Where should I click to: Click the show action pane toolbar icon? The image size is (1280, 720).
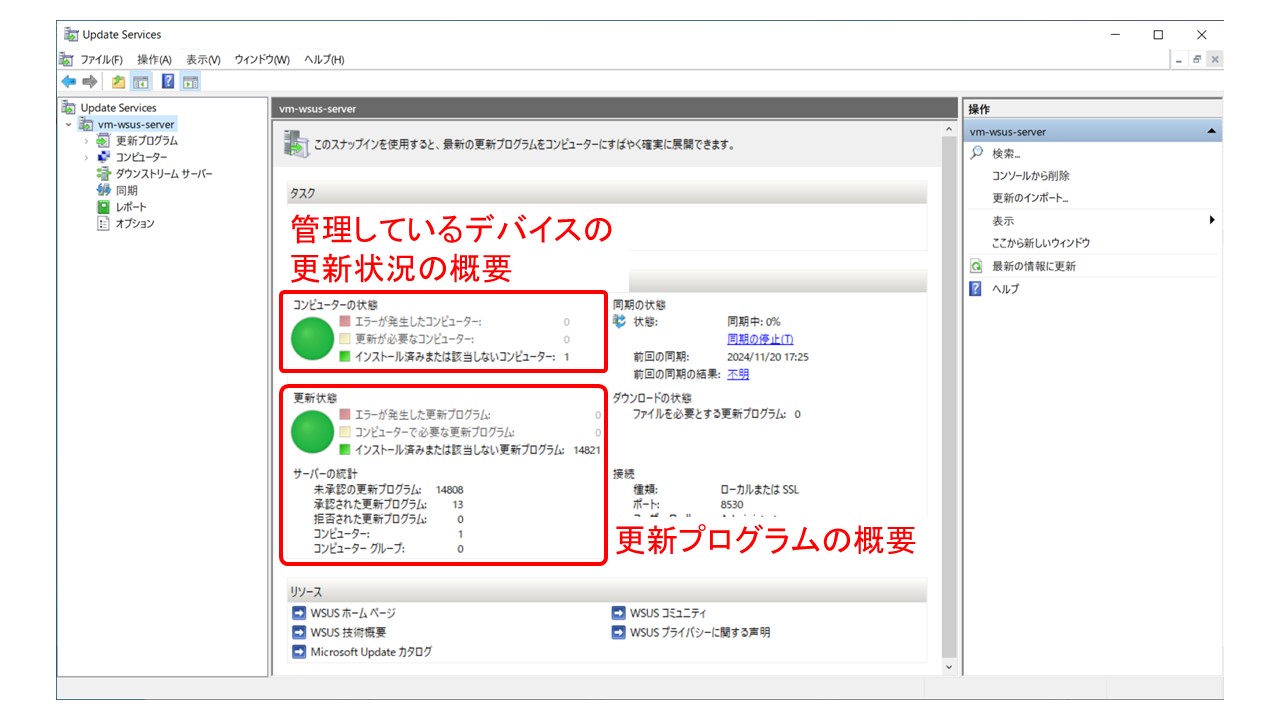pos(190,84)
